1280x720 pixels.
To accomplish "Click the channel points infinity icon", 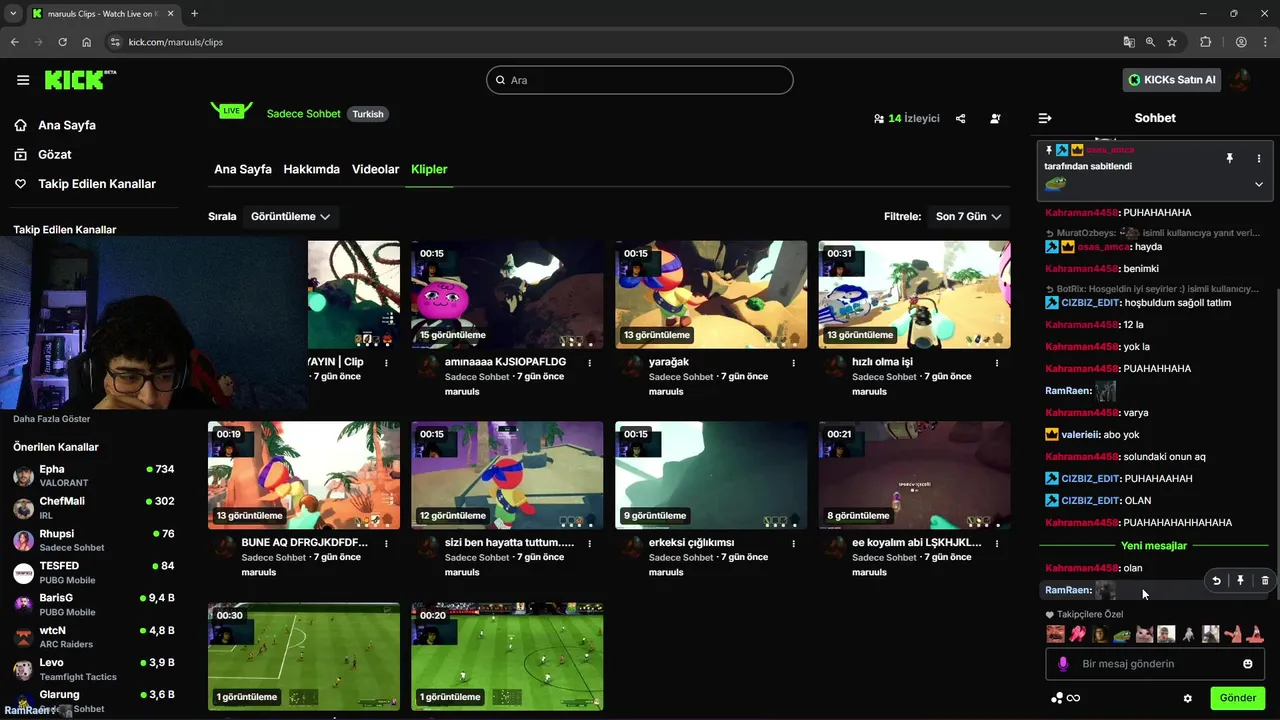I will coord(1066,698).
